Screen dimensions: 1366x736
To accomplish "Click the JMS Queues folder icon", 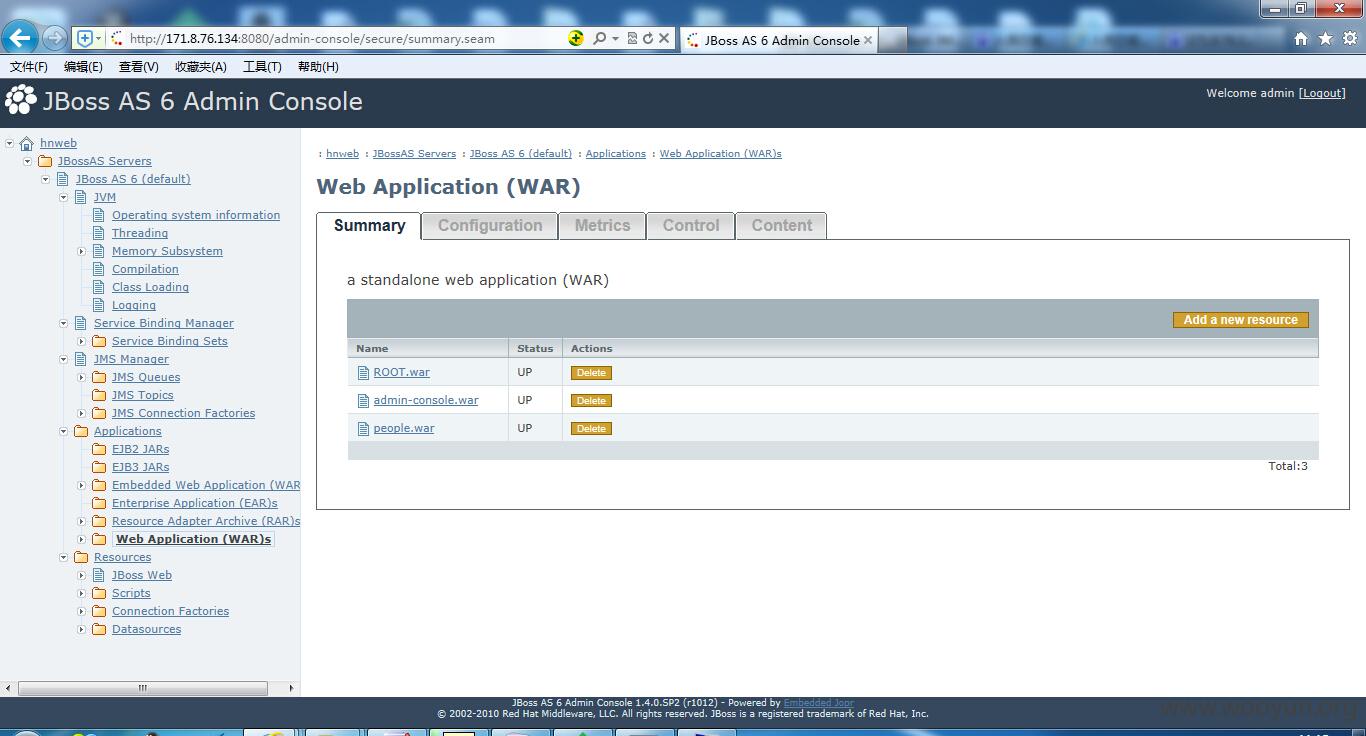I will click(x=99, y=378).
